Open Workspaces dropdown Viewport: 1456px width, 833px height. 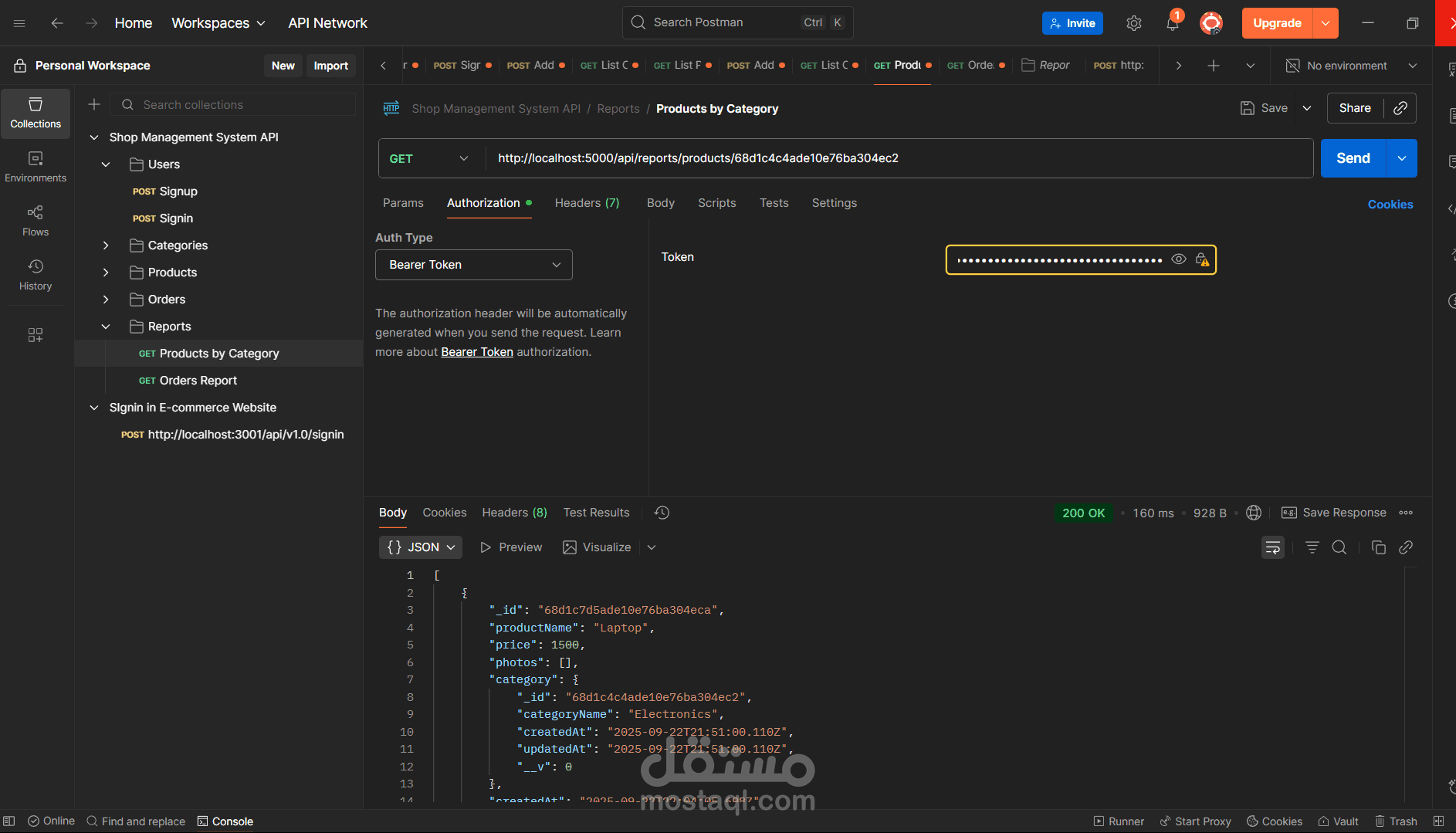coord(218,23)
